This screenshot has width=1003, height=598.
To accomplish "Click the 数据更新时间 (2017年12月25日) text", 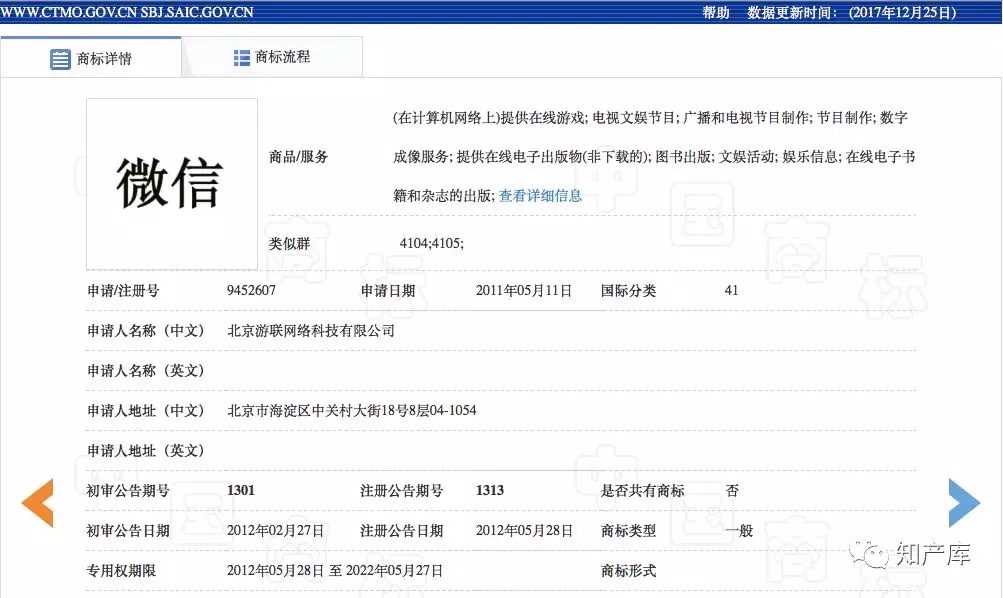I will point(851,12).
